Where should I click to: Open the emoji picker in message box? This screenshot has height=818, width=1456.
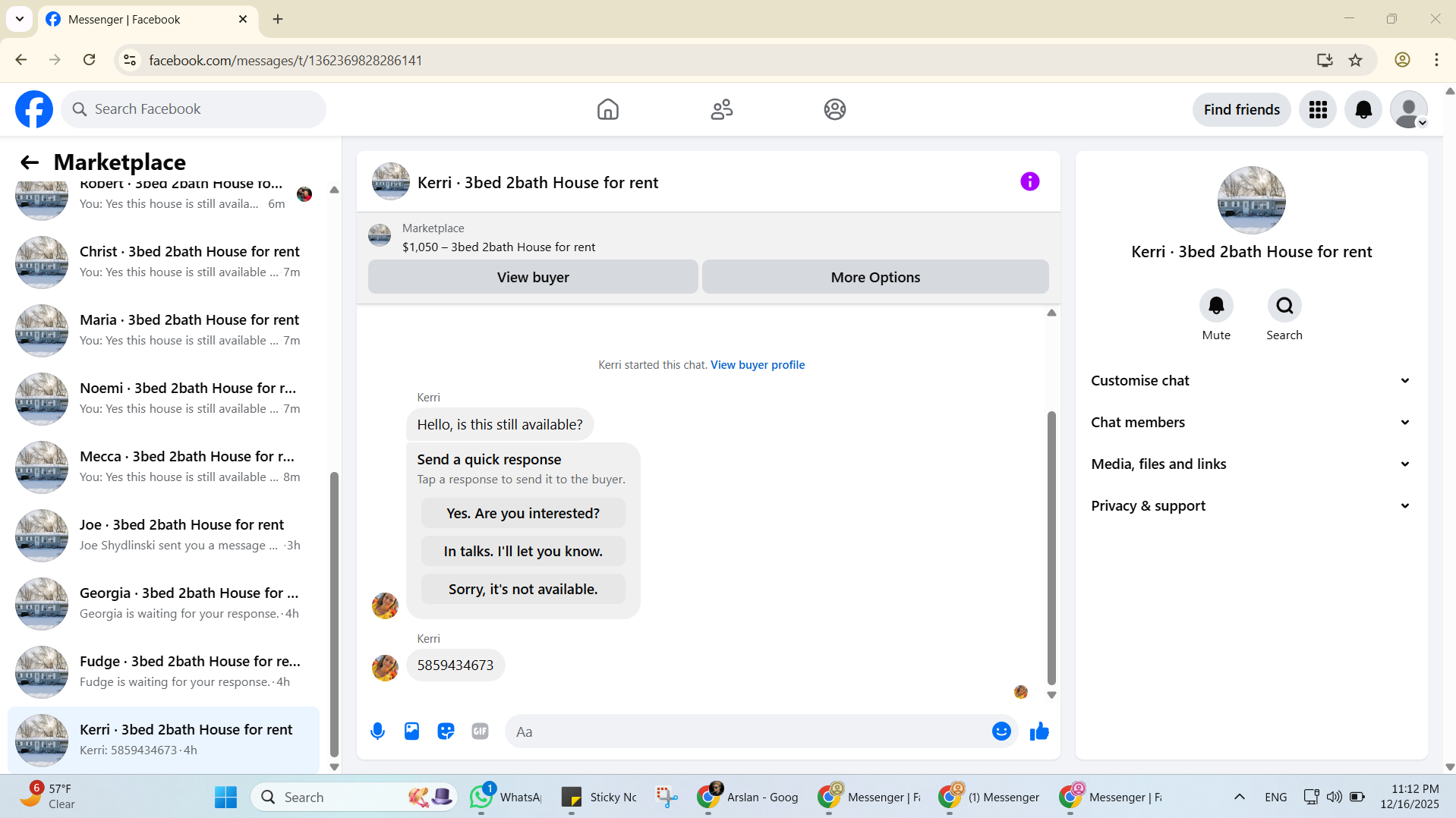pos(1001,731)
